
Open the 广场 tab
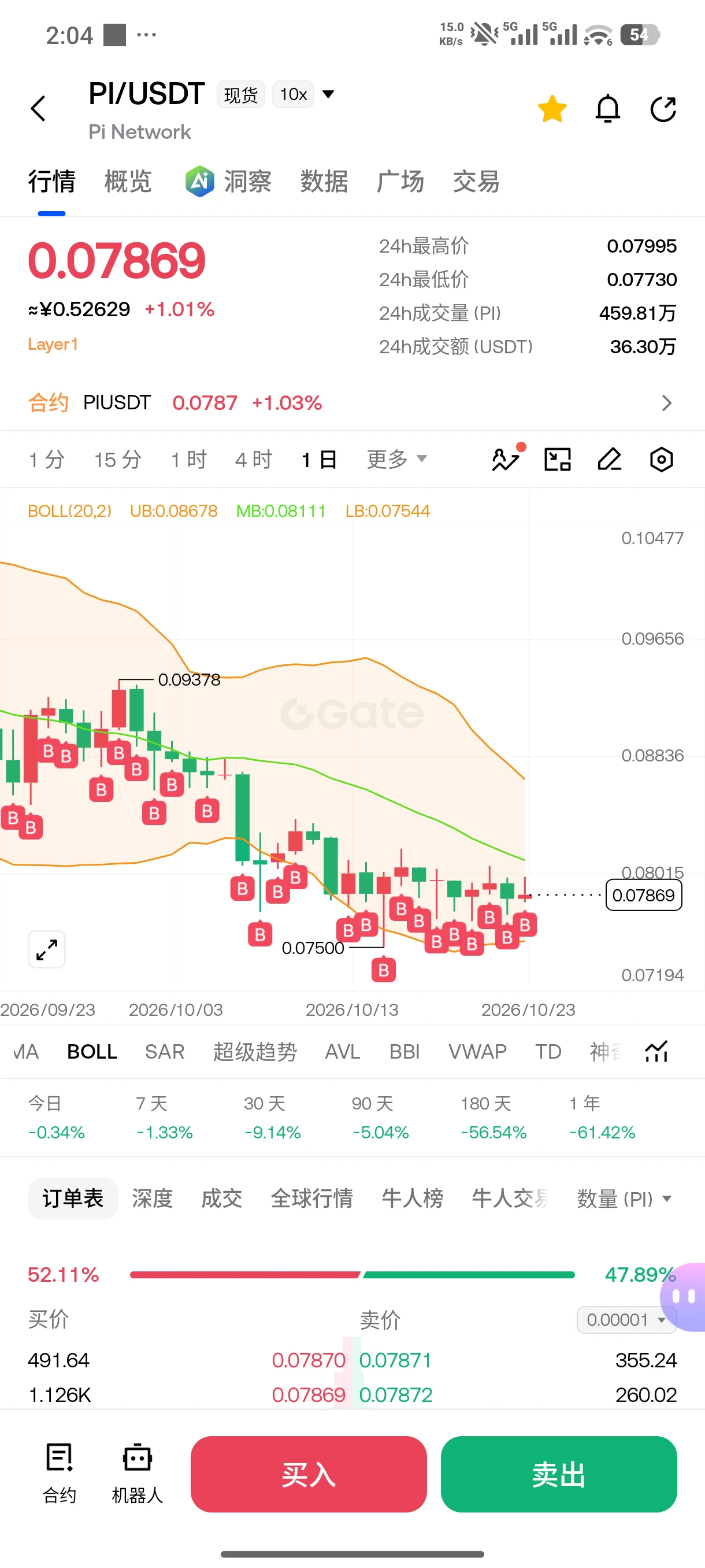tap(400, 182)
